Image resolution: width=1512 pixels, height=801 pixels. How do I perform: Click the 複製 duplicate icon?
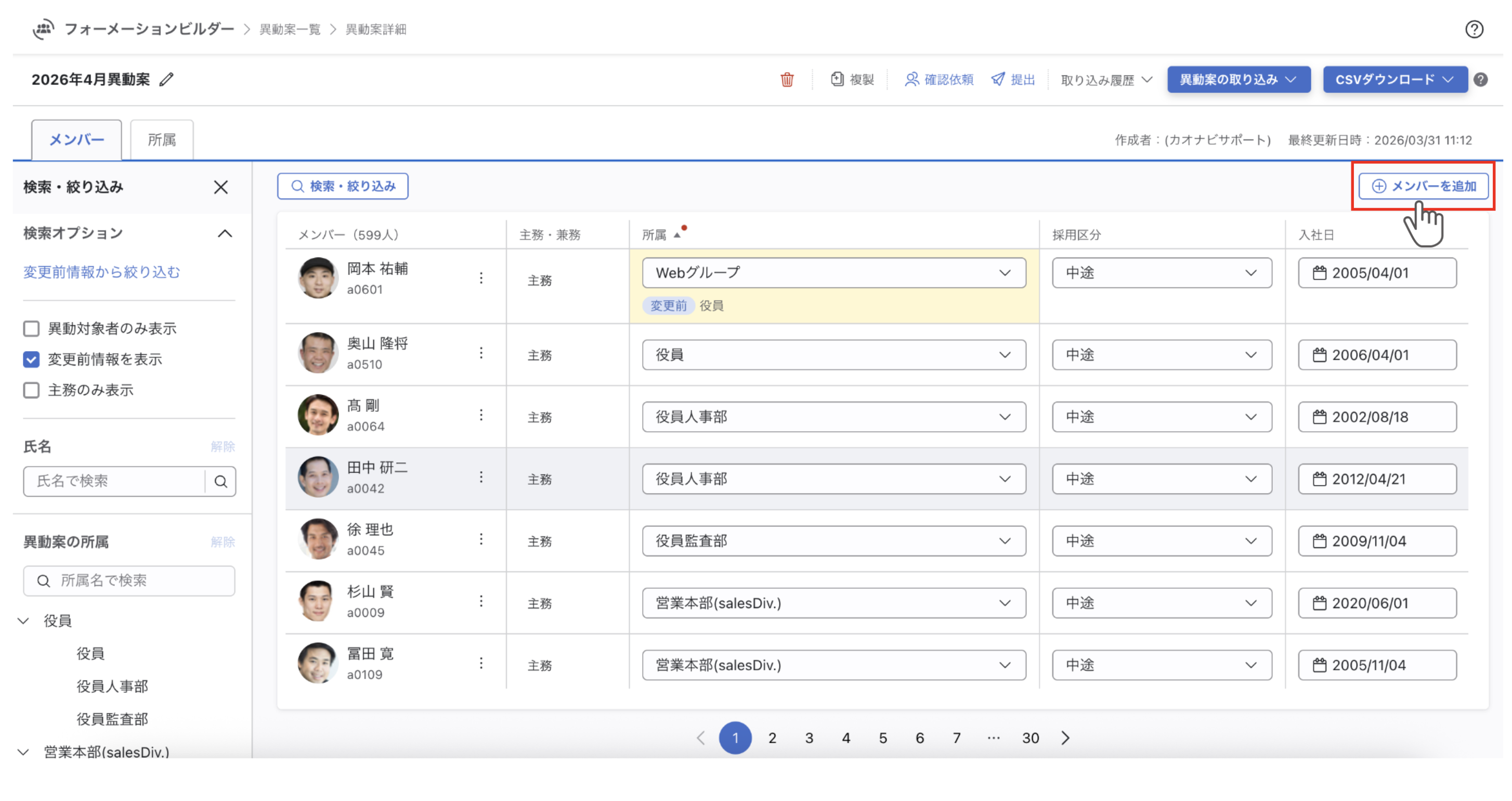(x=837, y=79)
